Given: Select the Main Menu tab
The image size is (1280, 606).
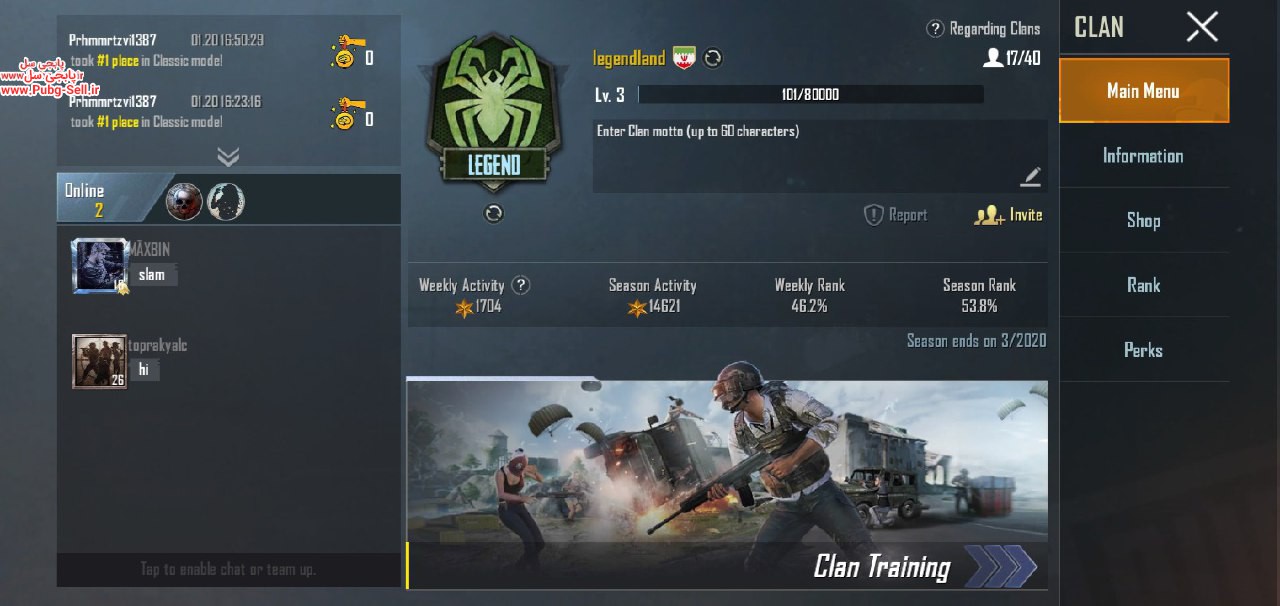Looking at the screenshot, I should pos(1144,90).
